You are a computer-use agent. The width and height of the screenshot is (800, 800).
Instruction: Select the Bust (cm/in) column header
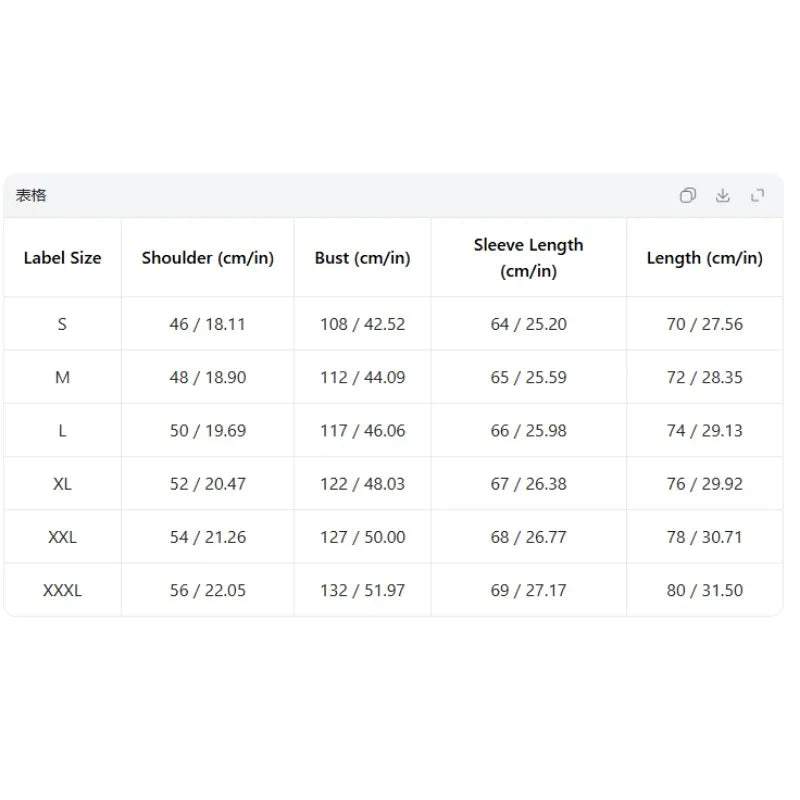tap(362, 258)
